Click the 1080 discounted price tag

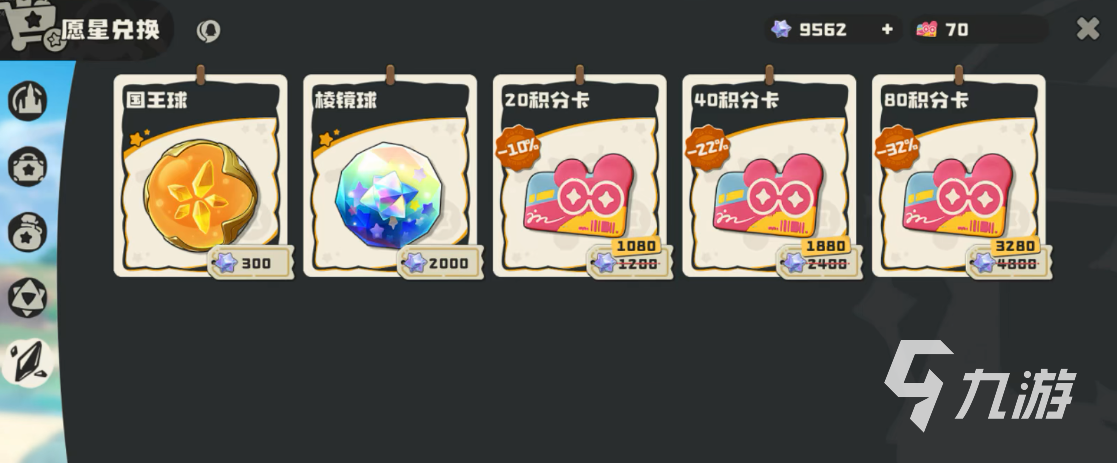point(636,246)
